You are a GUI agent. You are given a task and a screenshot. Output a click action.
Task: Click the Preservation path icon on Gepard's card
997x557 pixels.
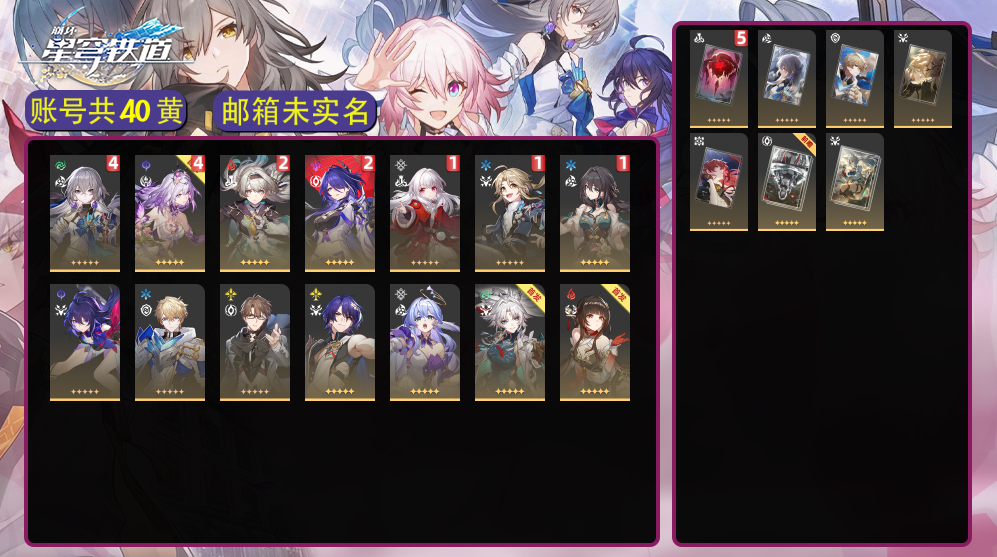(146, 310)
